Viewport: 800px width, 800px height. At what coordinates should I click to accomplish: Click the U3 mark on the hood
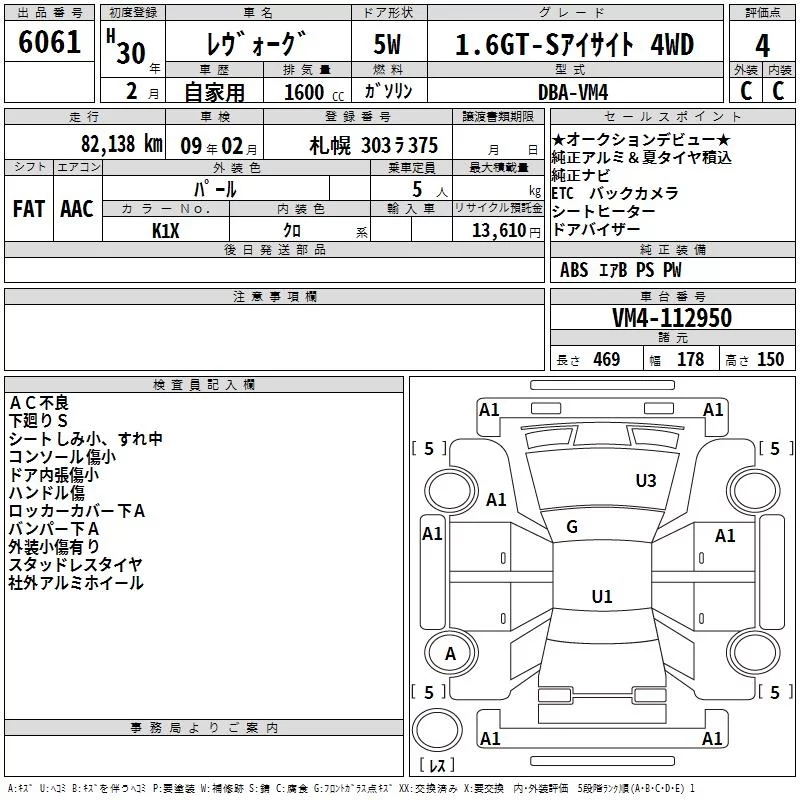(x=646, y=481)
